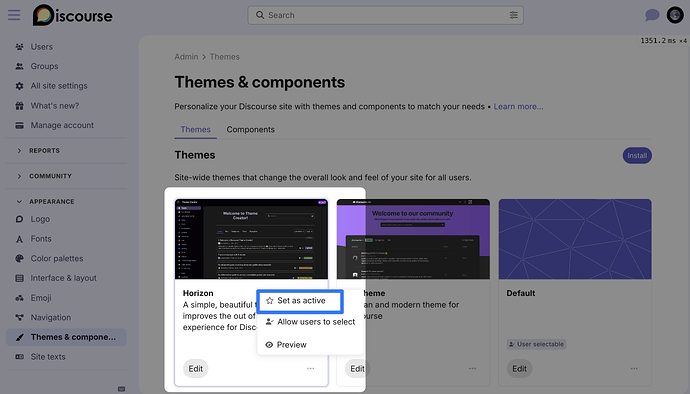Switch to the Components tab
690x394 pixels.
250,129
